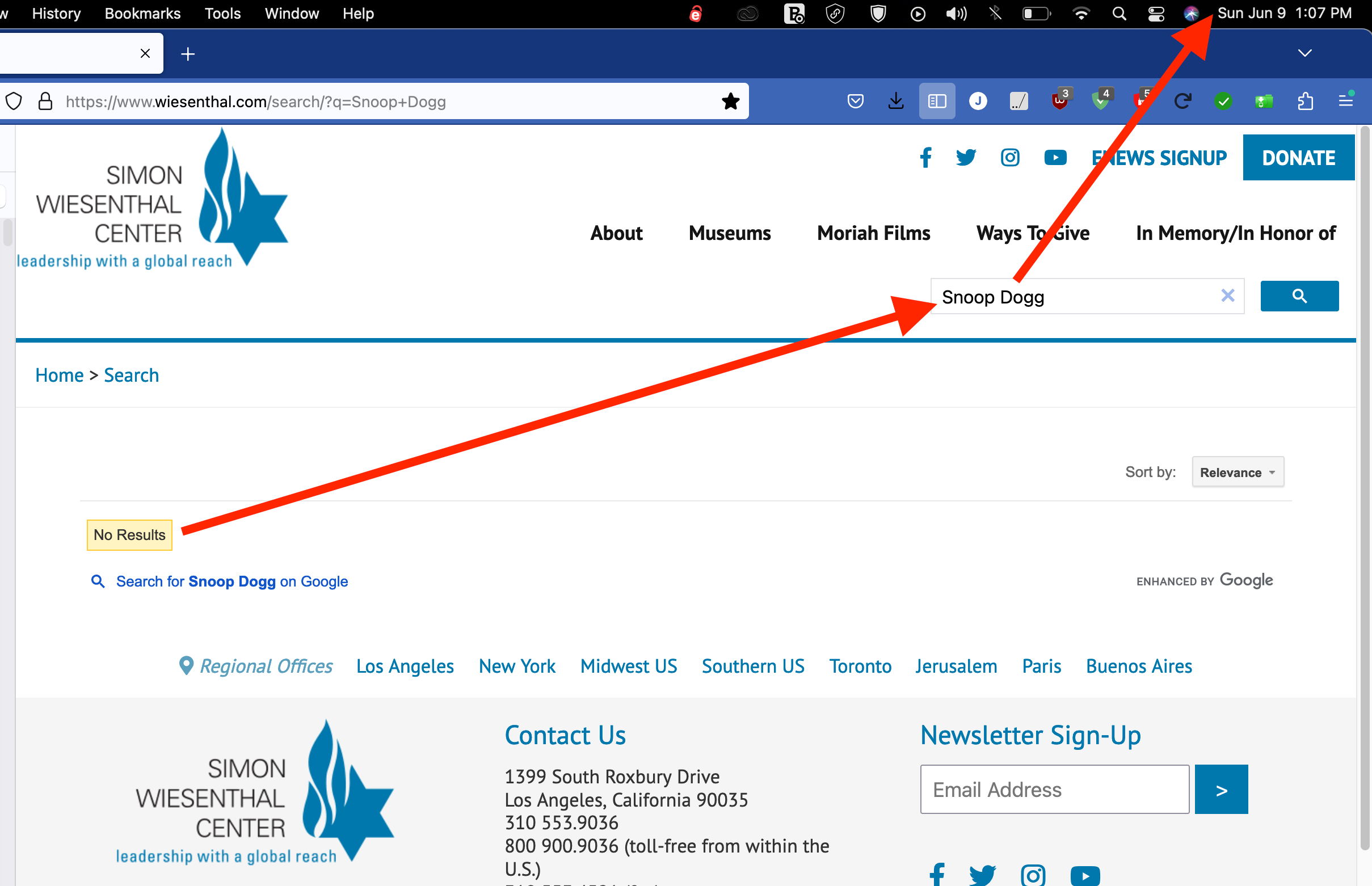
Task: Click the date and time in menu bar
Action: tap(1284, 13)
